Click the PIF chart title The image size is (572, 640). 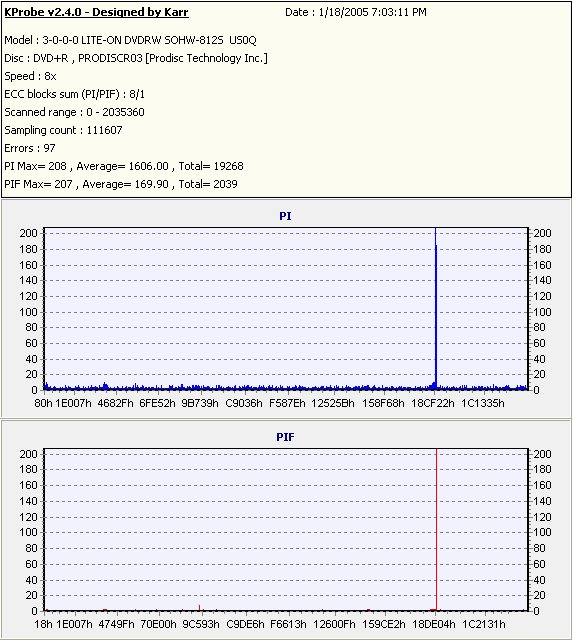[285, 437]
